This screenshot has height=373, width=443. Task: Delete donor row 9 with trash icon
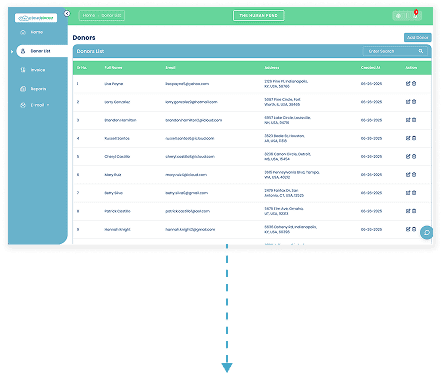point(414,229)
